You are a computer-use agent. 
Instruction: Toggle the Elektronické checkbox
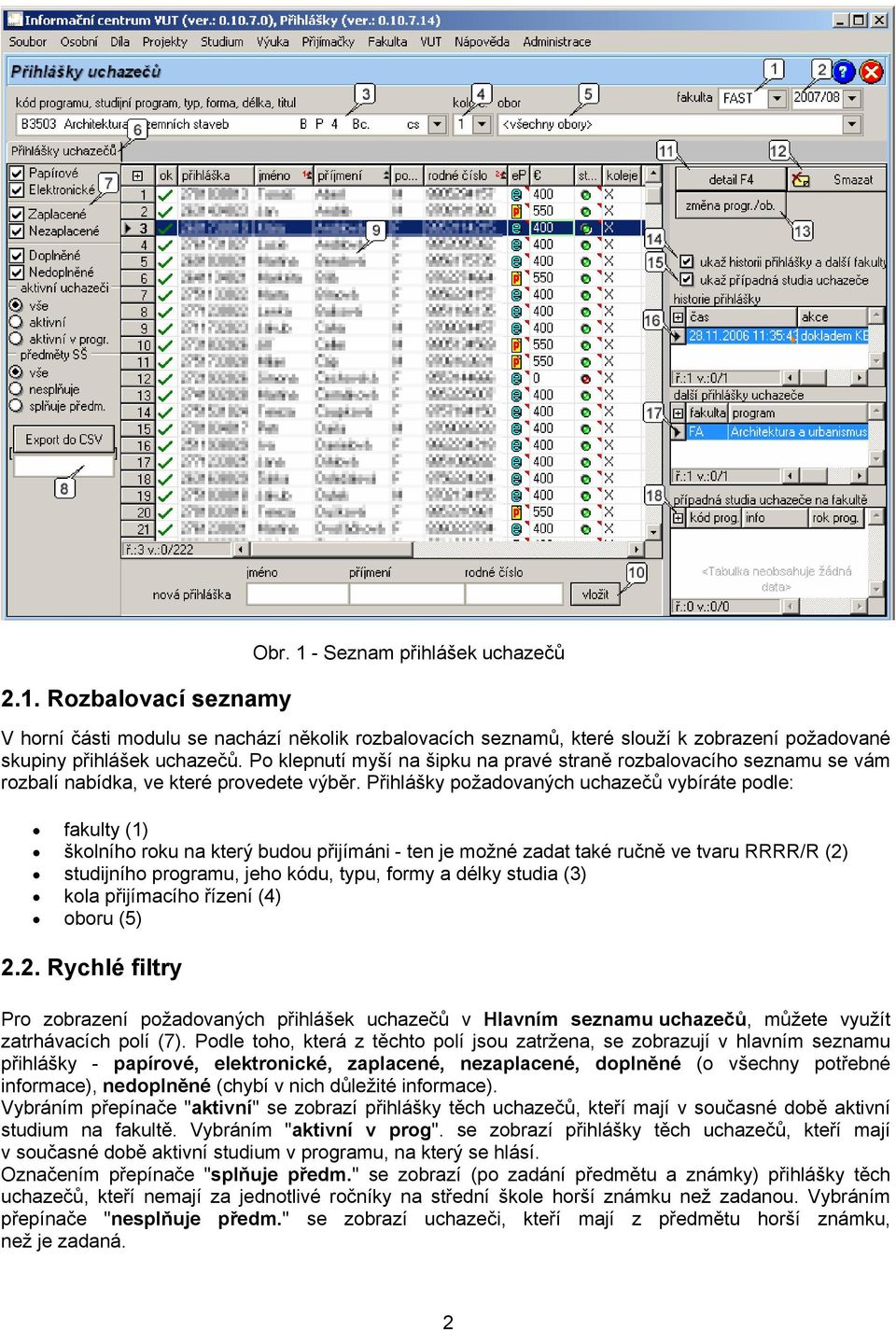pyautogui.click(x=17, y=189)
